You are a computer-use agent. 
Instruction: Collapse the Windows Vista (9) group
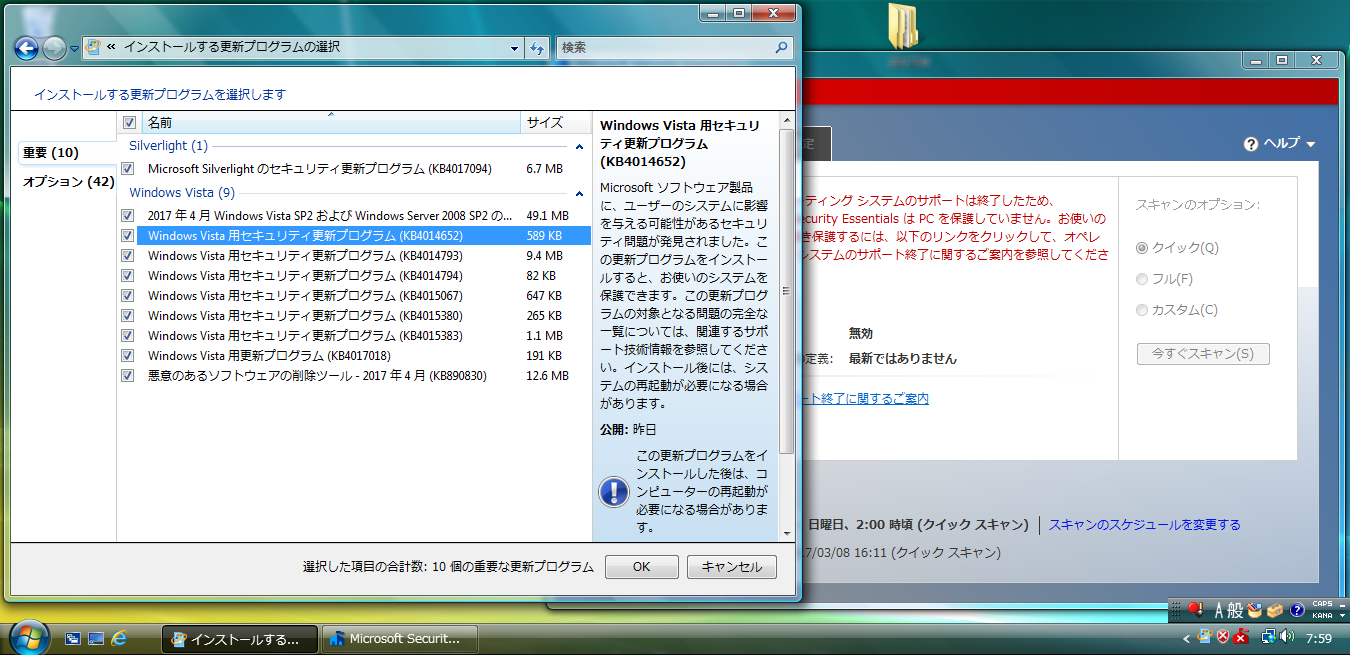[x=579, y=193]
